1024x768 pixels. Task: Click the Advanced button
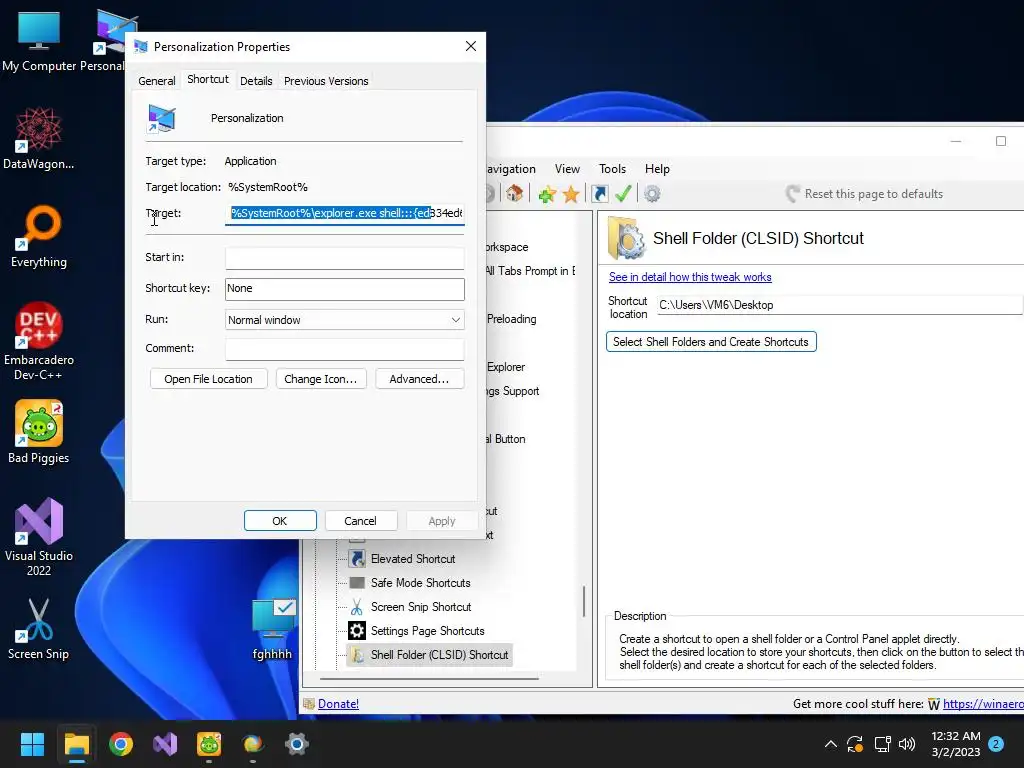(419, 379)
